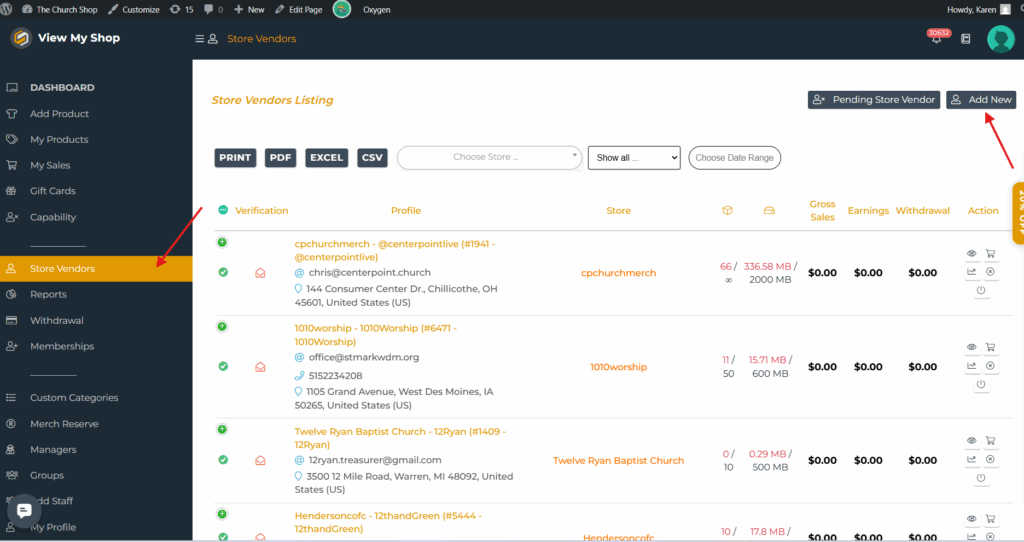Open Reports in the sidebar menu
Viewport: 1024px width, 542px height.
48,294
